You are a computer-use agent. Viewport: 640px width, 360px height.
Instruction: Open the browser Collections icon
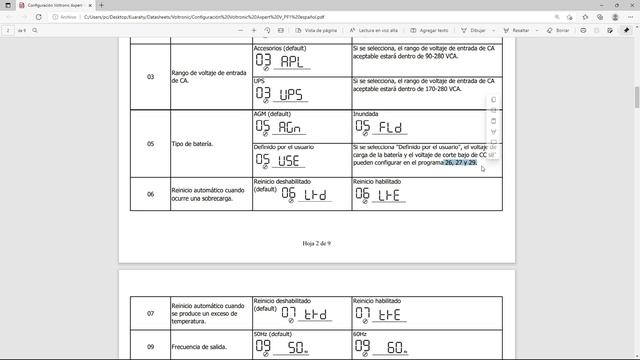(x=600, y=17)
